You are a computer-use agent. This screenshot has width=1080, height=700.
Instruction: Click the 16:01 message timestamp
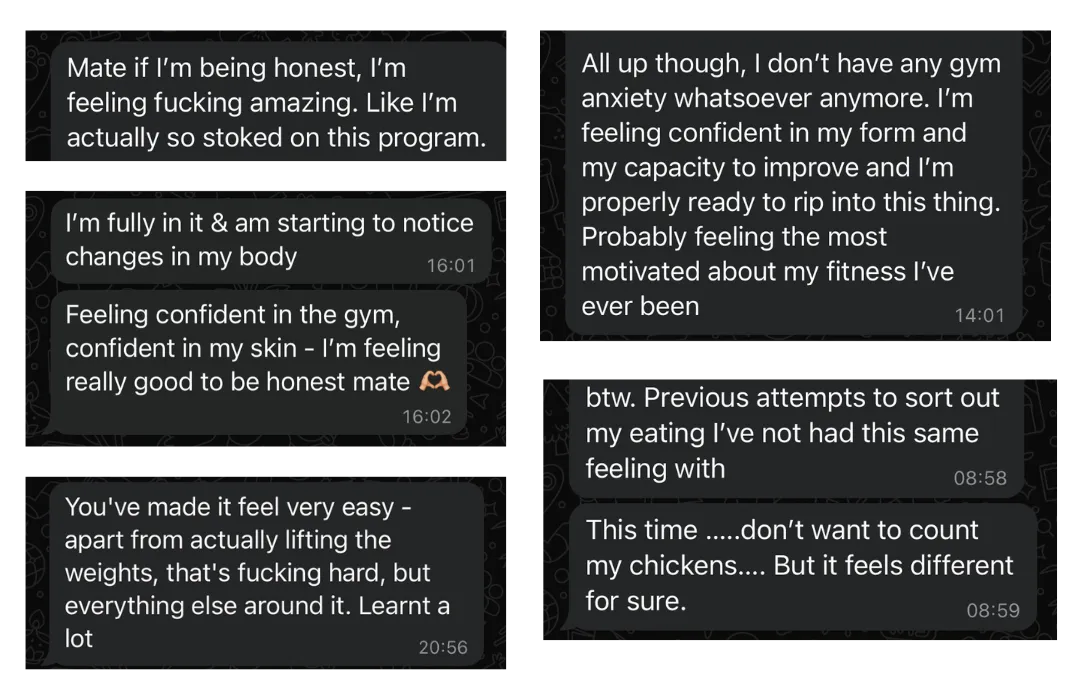click(x=450, y=266)
